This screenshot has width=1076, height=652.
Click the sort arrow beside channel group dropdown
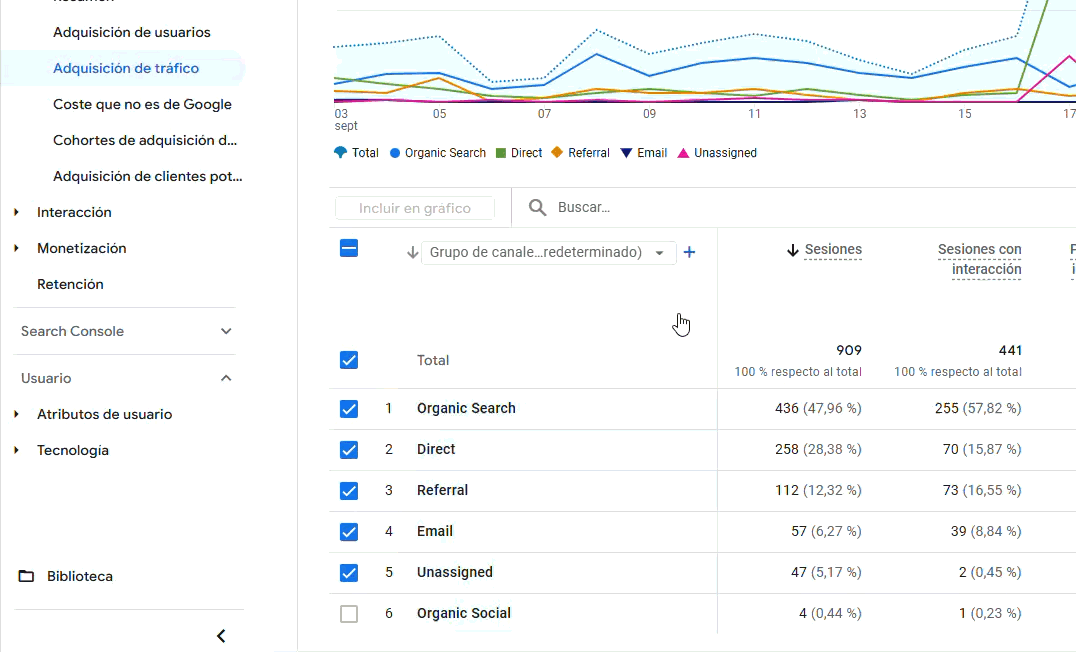pyautogui.click(x=412, y=253)
